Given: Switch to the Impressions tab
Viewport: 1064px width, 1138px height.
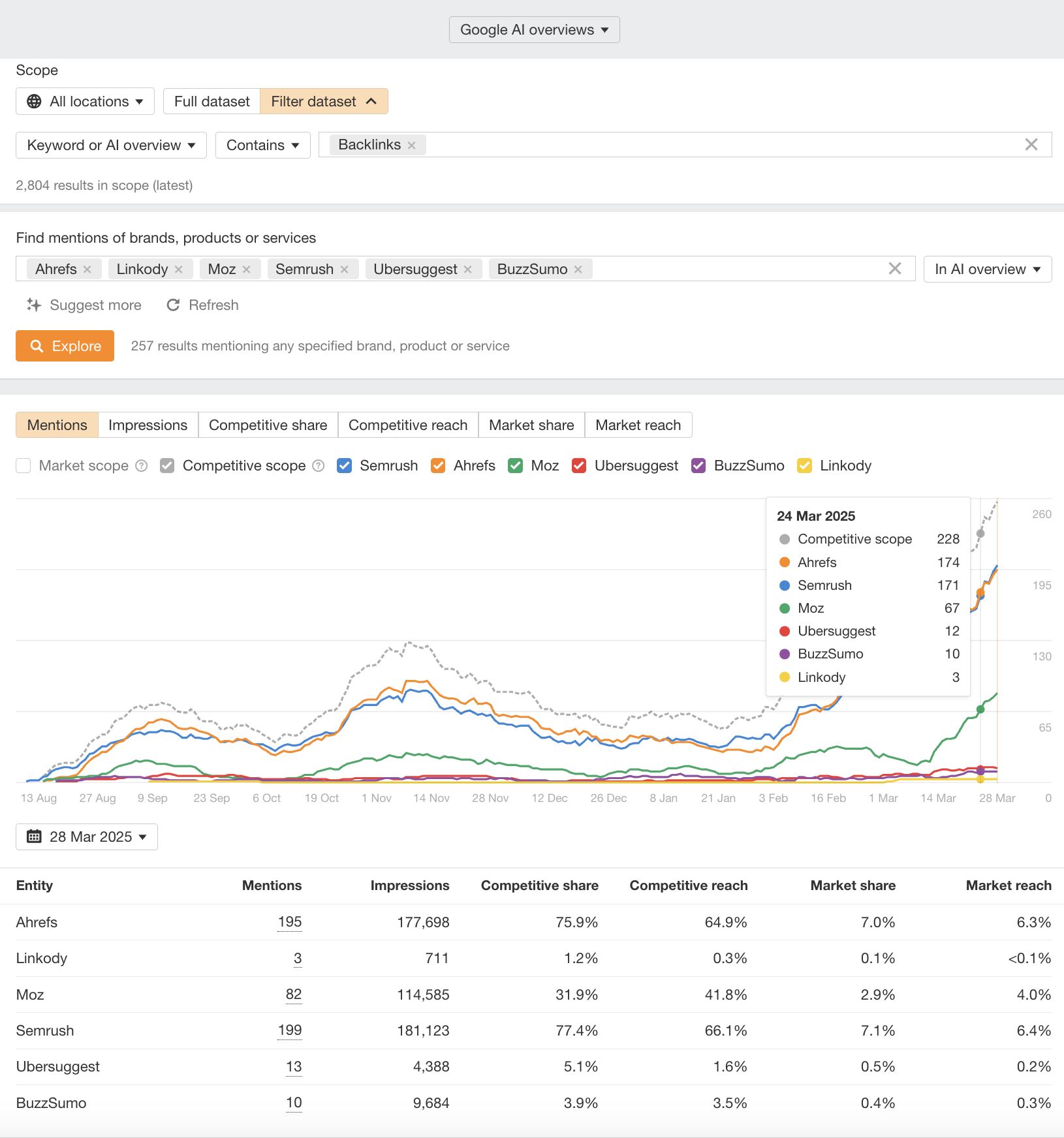Looking at the screenshot, I should pyautogui.click(x=148, y=425).
